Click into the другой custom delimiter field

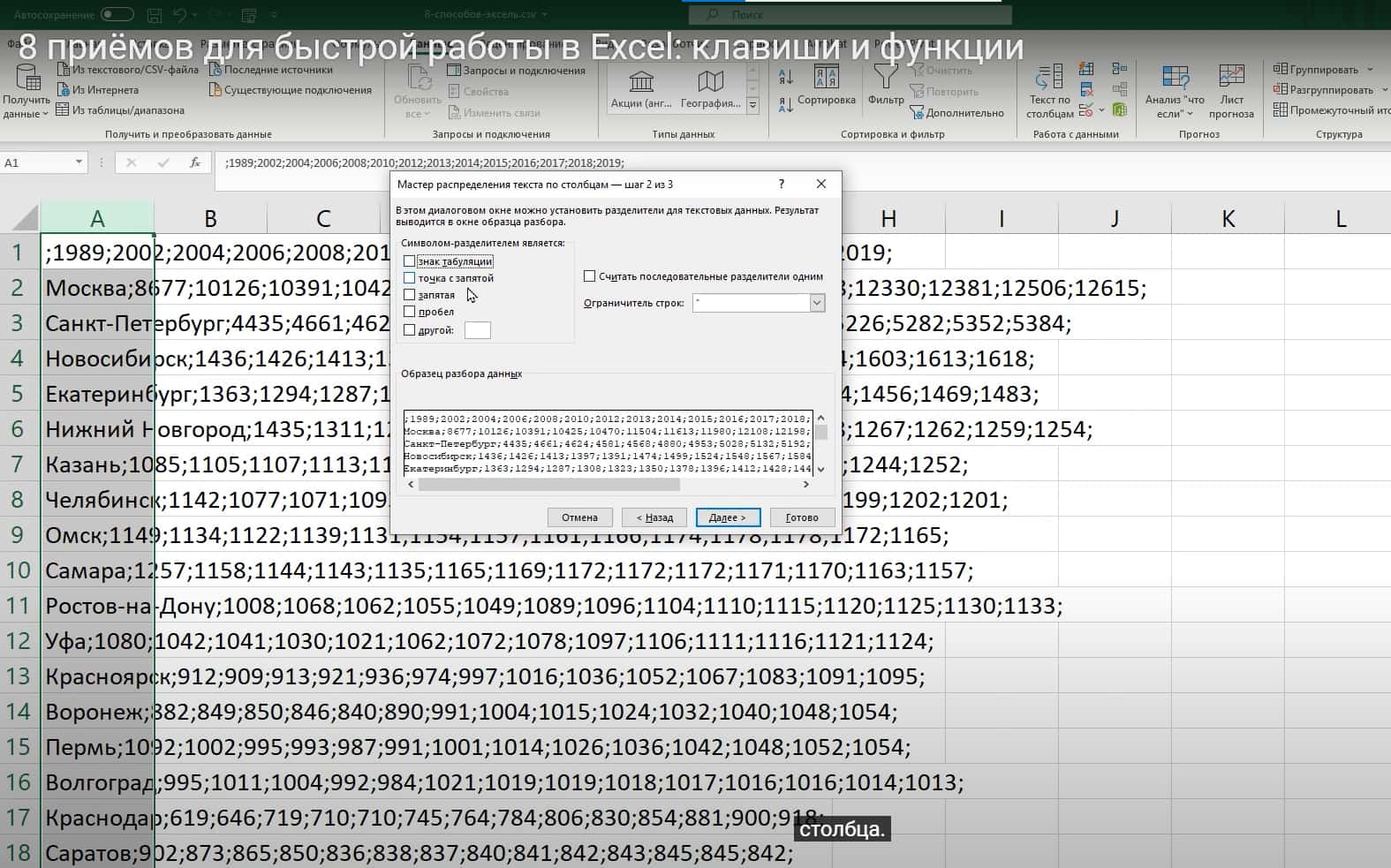(477, 330)
